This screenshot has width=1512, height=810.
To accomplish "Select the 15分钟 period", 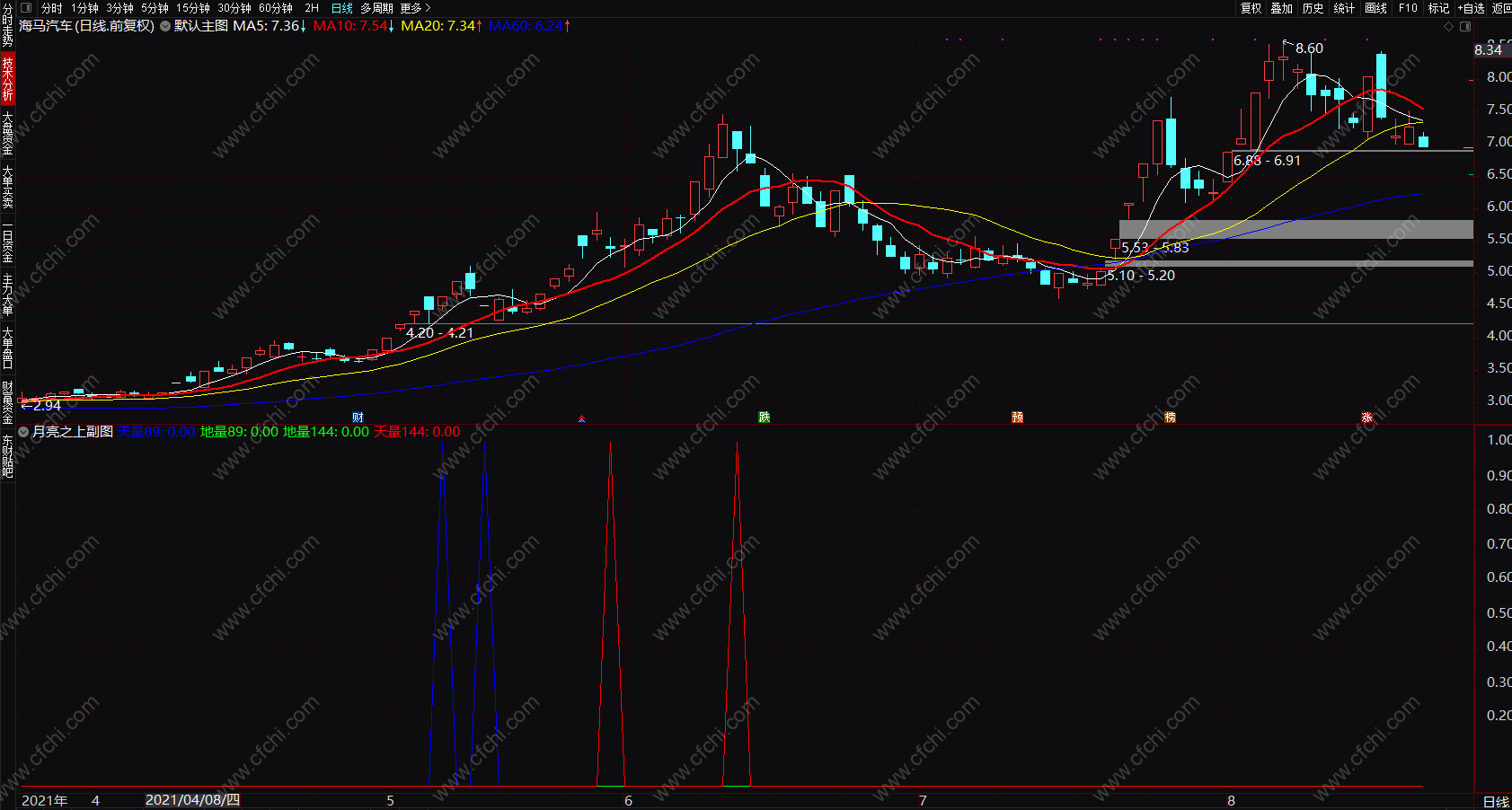I will (x=193, y=8).
